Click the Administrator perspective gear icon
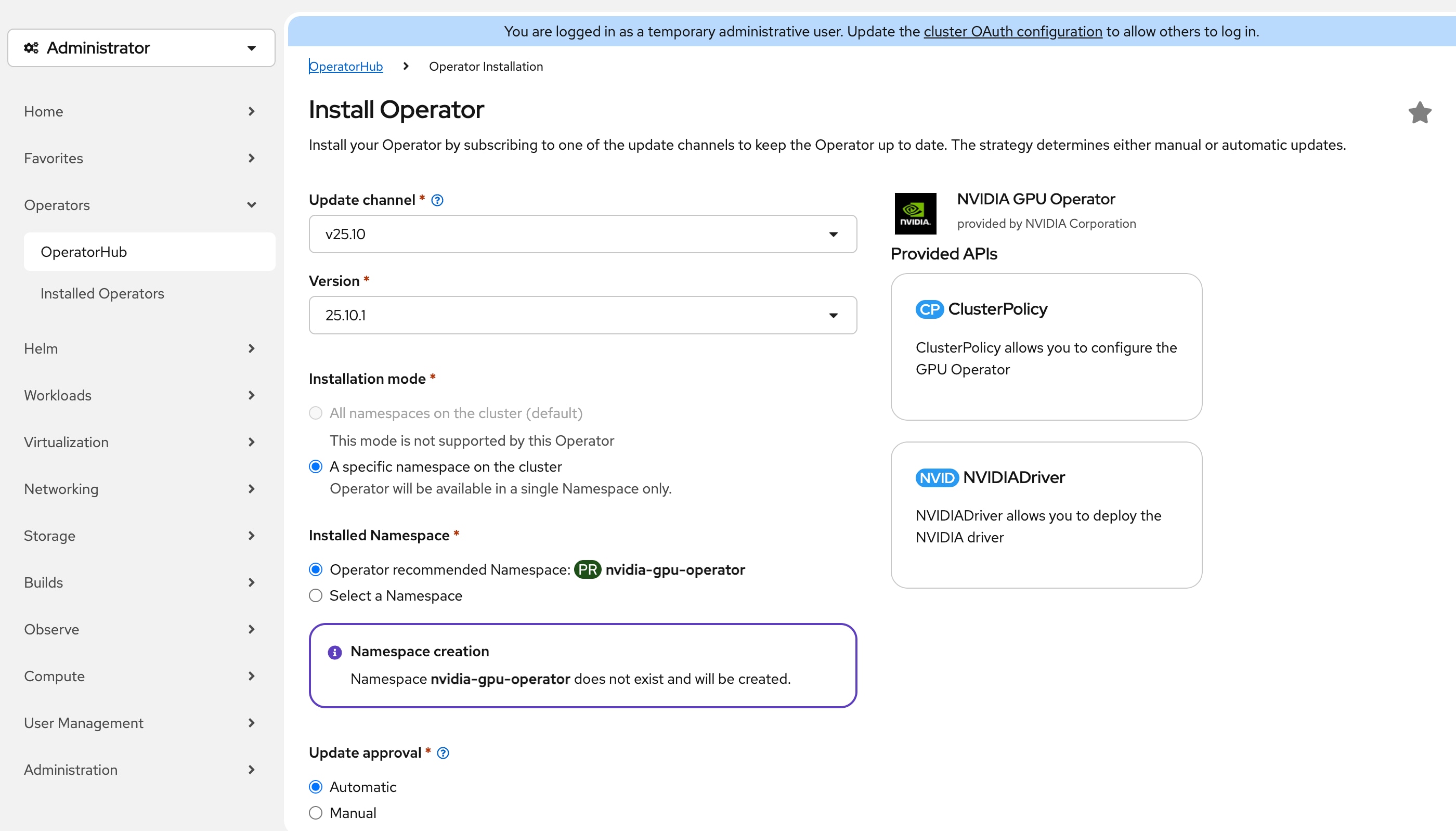Screen dimensions: 1456x831 click(x=31, y=48)
